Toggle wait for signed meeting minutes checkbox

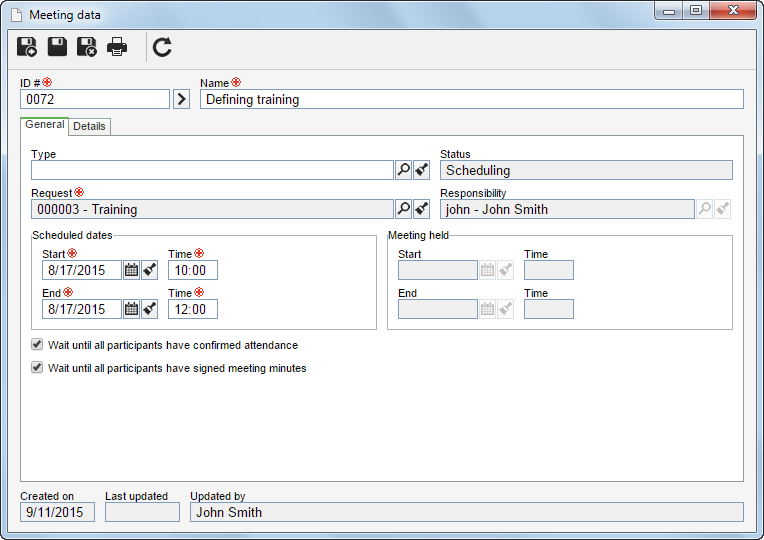pos(37,367)
